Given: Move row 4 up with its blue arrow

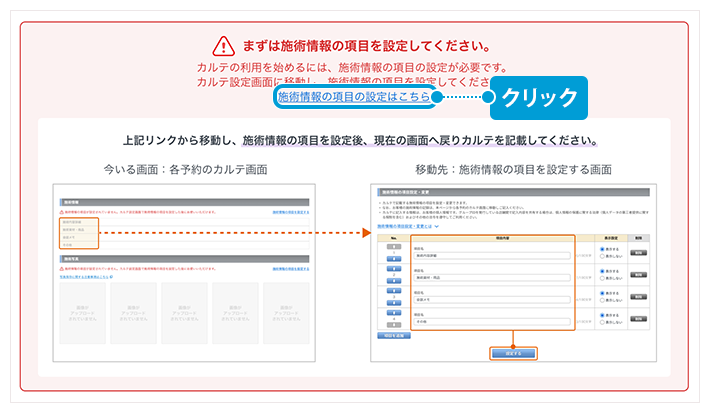Looking at the screenshot, I should pos(394,313).
